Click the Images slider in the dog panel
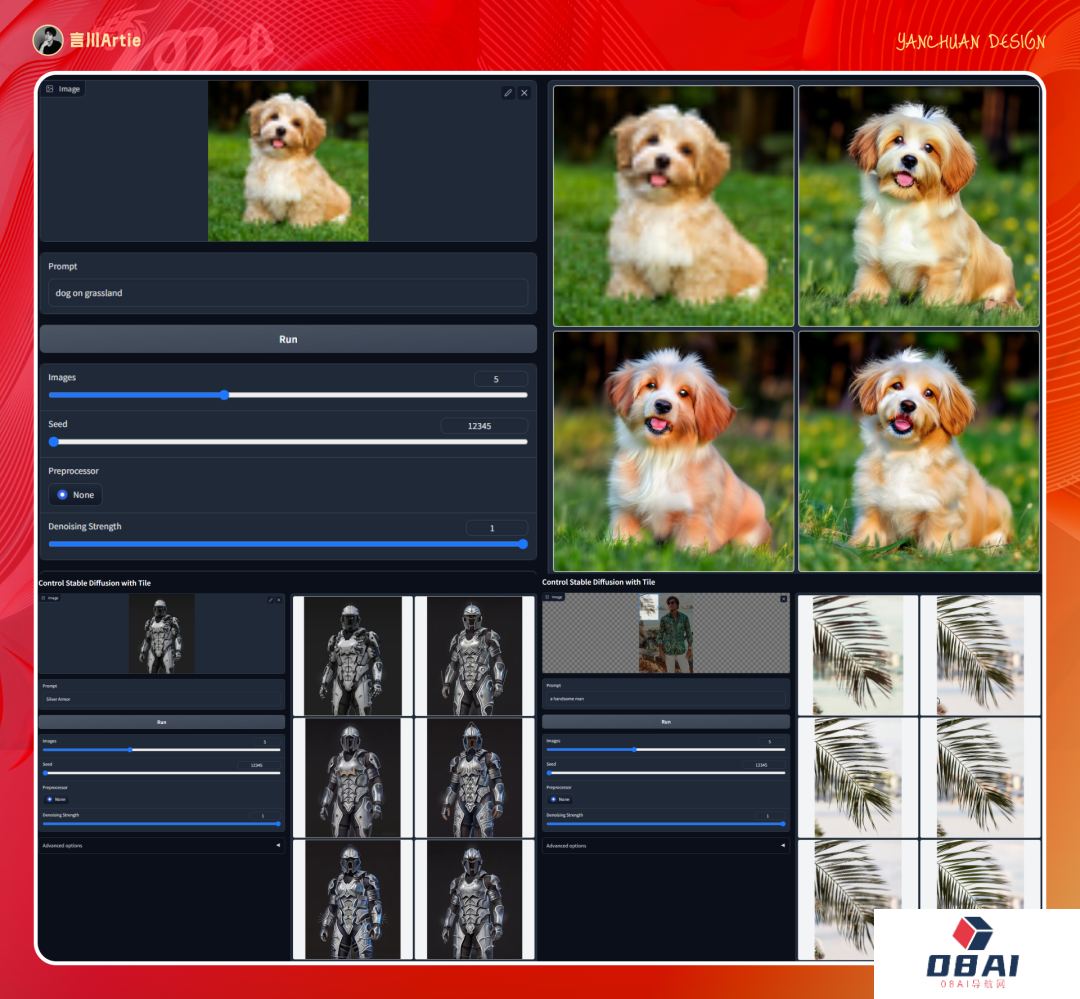 288,395
